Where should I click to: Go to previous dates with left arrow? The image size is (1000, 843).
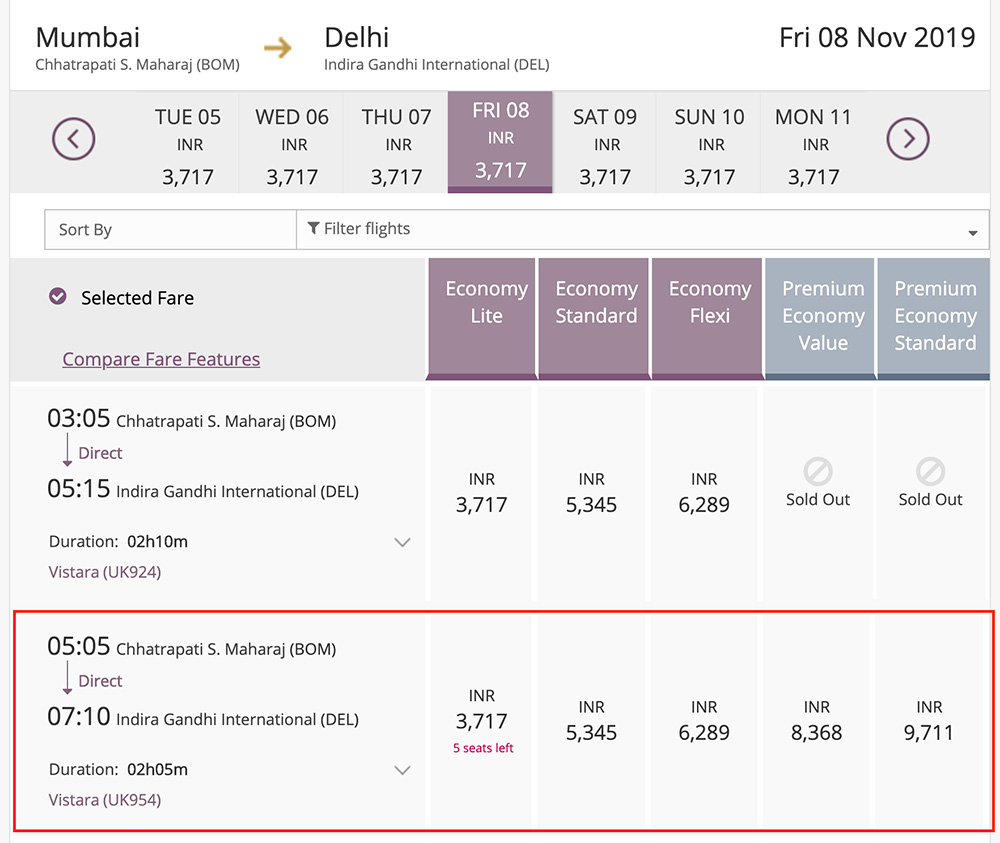[73, 138]
